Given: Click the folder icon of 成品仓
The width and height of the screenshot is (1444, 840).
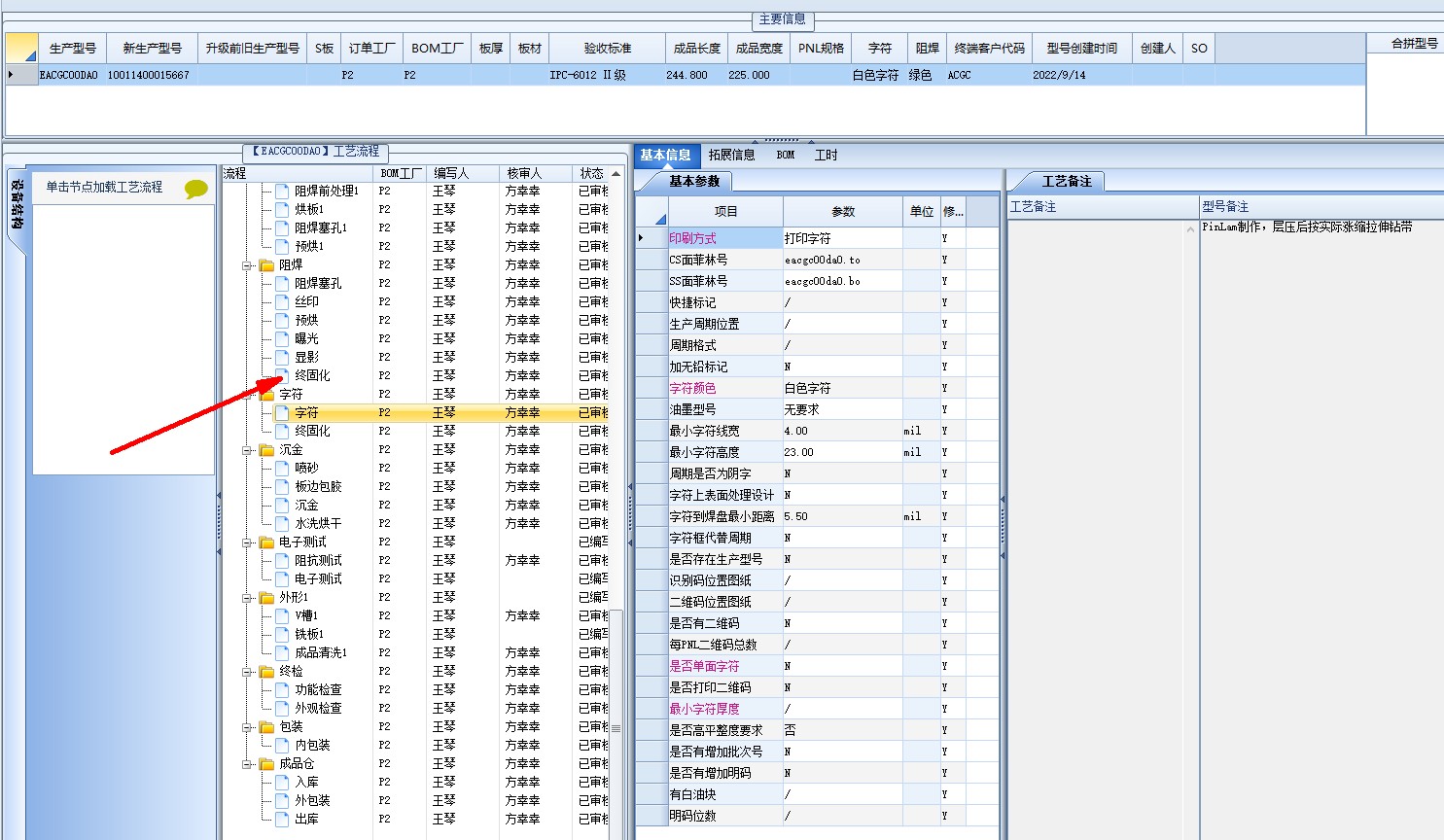Looking at the screenshot, I should click(266, 763).
